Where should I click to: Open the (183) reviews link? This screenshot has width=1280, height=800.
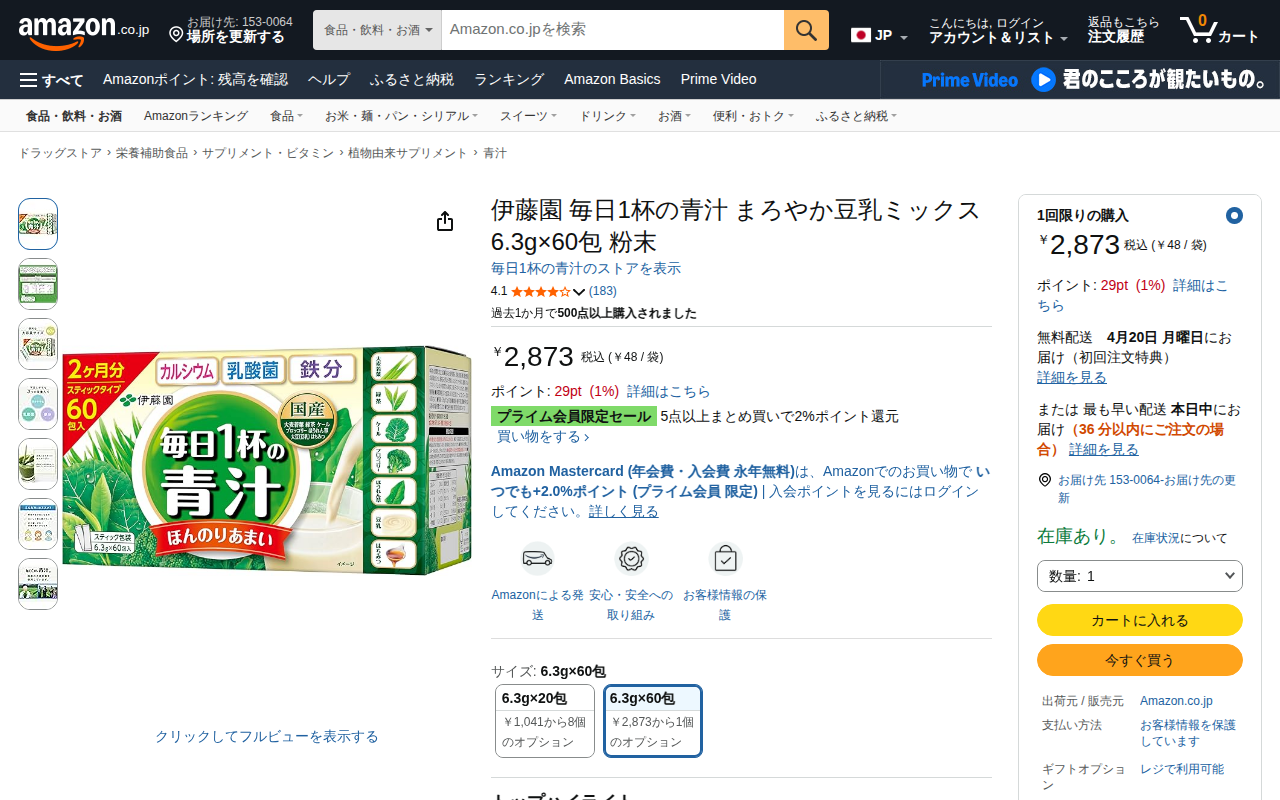pyautogui.click(x=603, y=291)
